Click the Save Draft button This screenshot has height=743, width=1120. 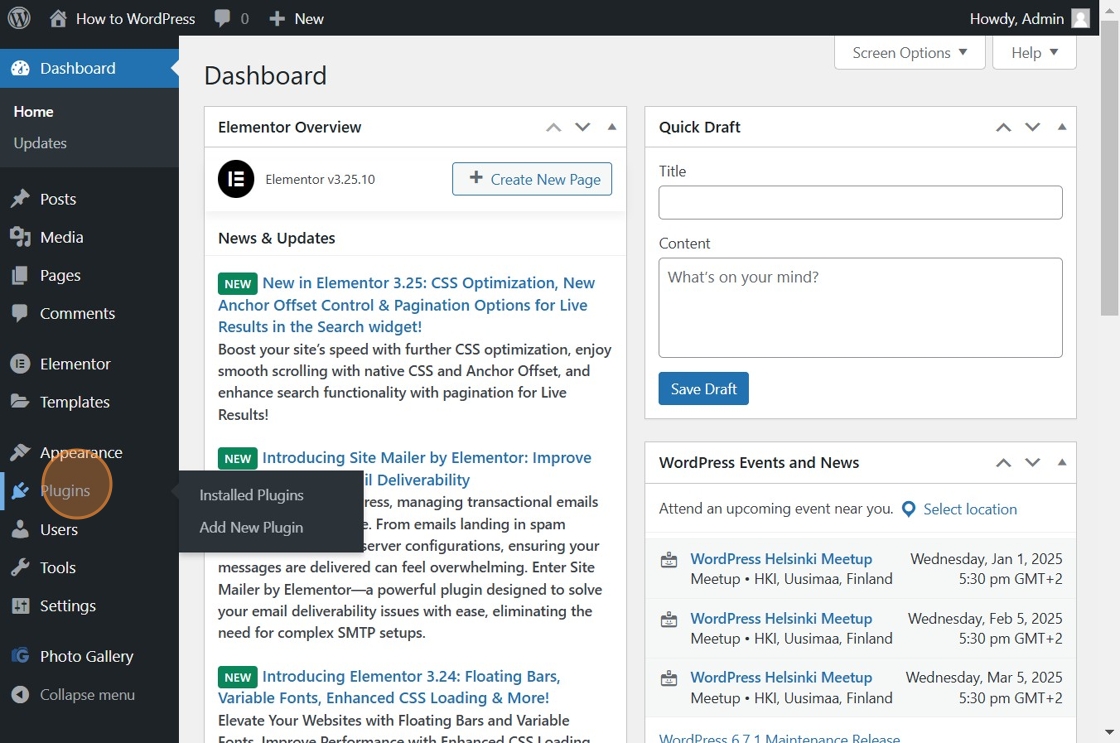(x=704, y=389)
